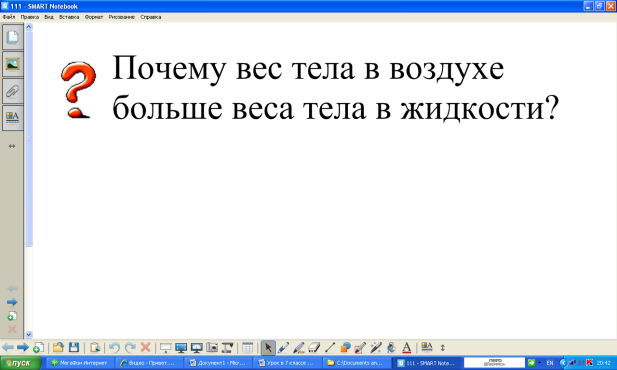This screenshot has height=370, width=617.
Task: Click green Nero search go arrow
Action: pyautogui.click(x=532, y=363)
